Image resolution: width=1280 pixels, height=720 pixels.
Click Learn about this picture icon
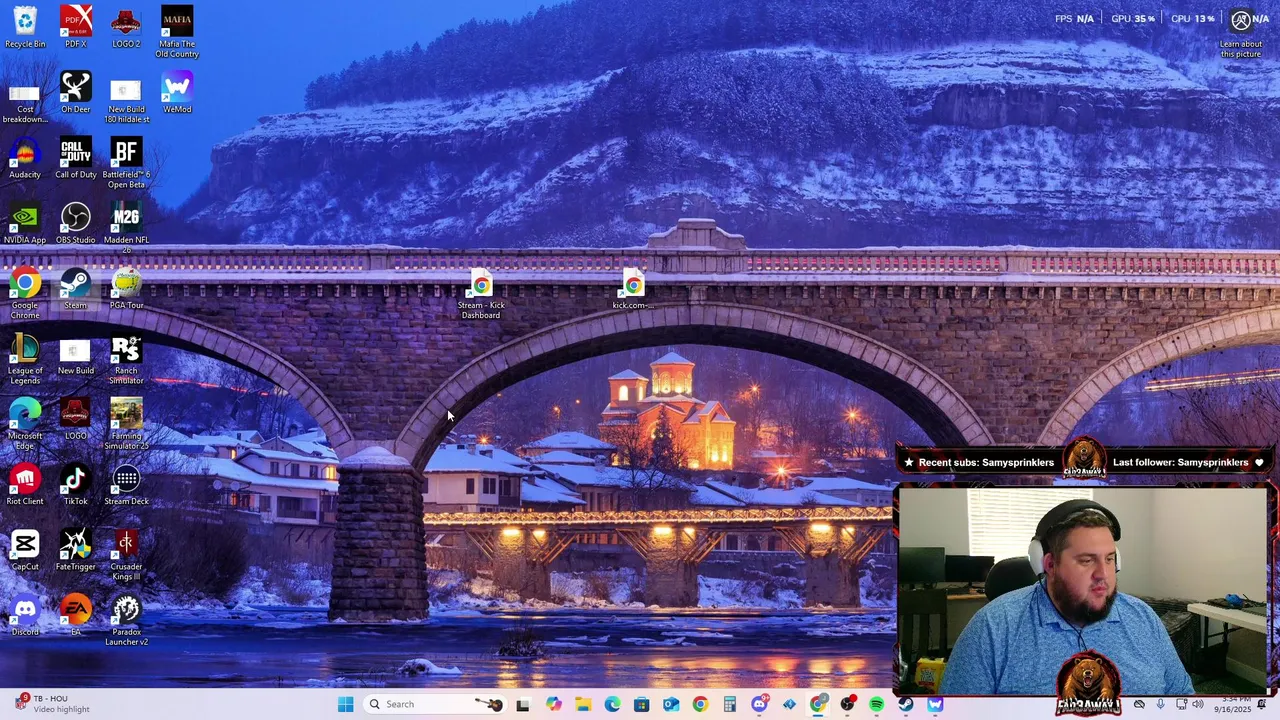pyautogui.click(x=1241, y=33)
